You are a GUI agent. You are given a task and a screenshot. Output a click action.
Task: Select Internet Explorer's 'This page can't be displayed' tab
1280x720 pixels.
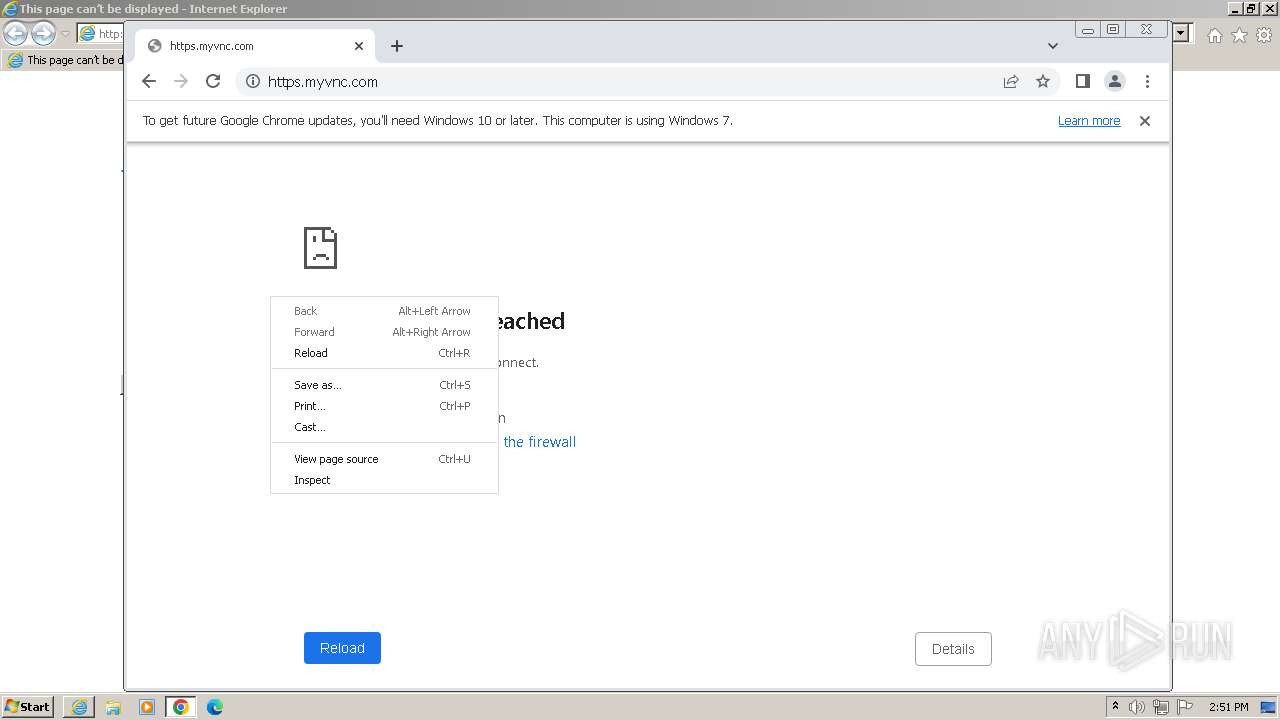(x=63, y=60)
